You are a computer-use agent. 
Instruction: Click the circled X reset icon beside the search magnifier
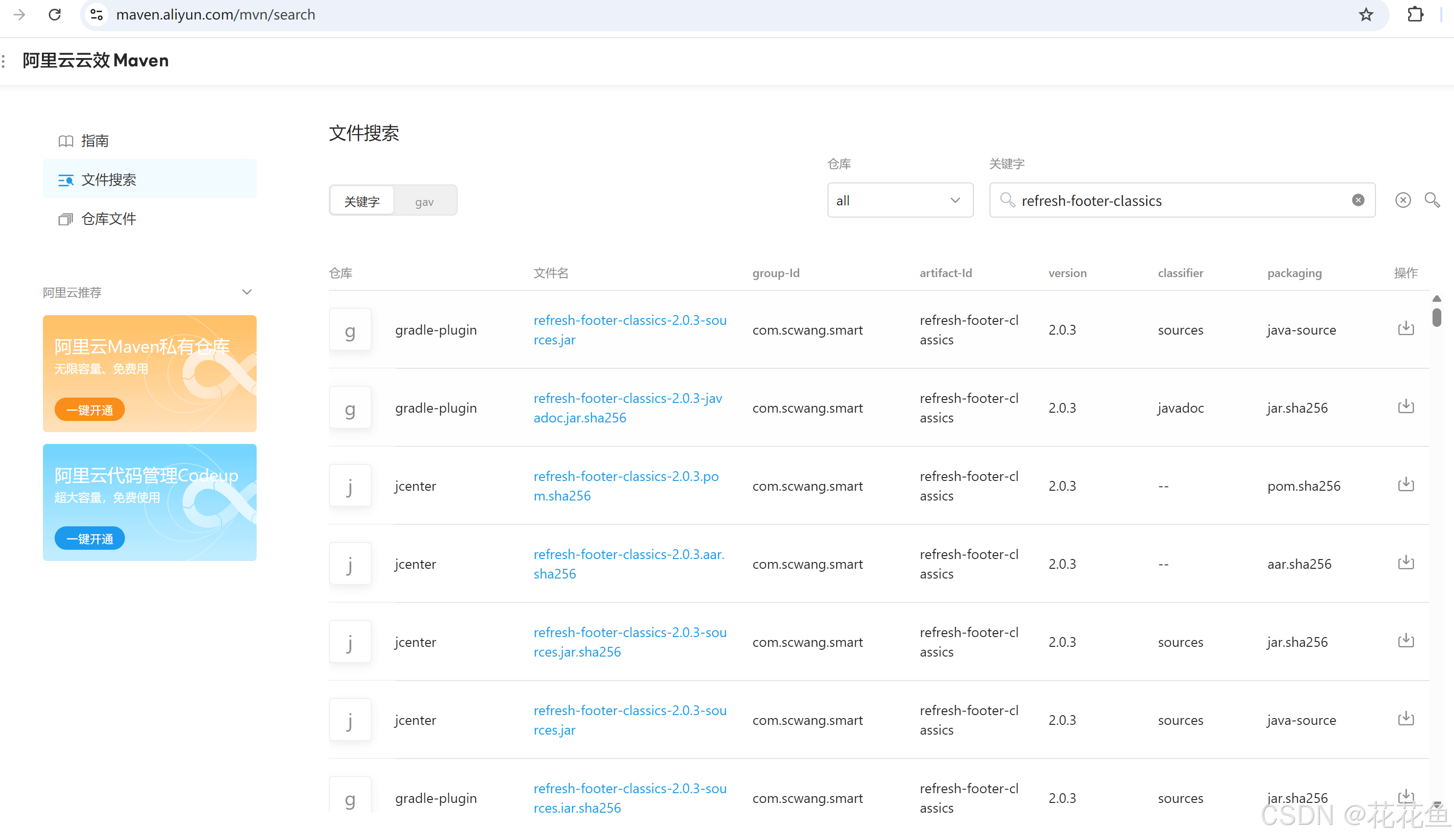[1403, 200]
